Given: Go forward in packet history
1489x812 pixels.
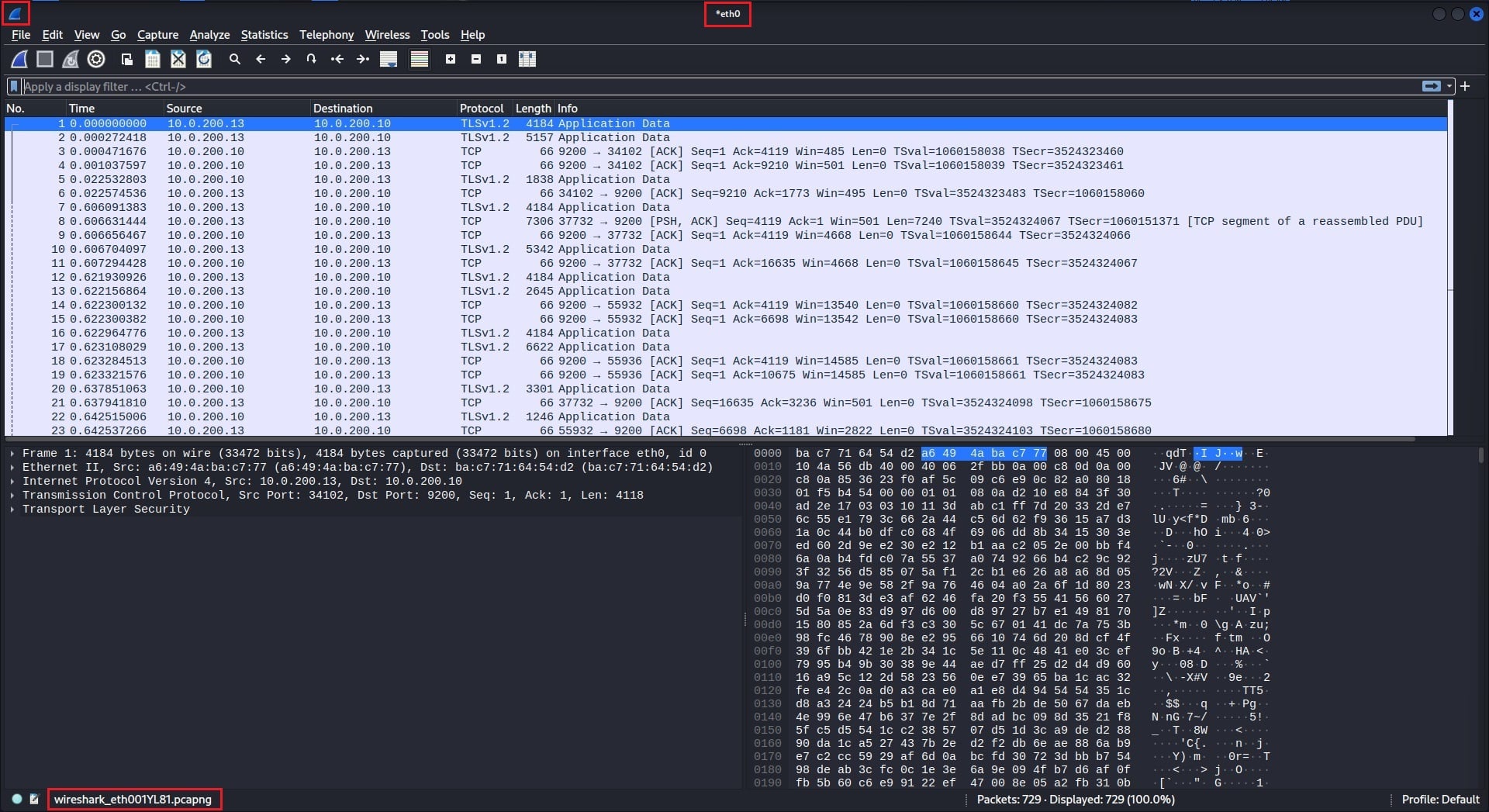Looking at the screenshot, I should pos(286,59).
